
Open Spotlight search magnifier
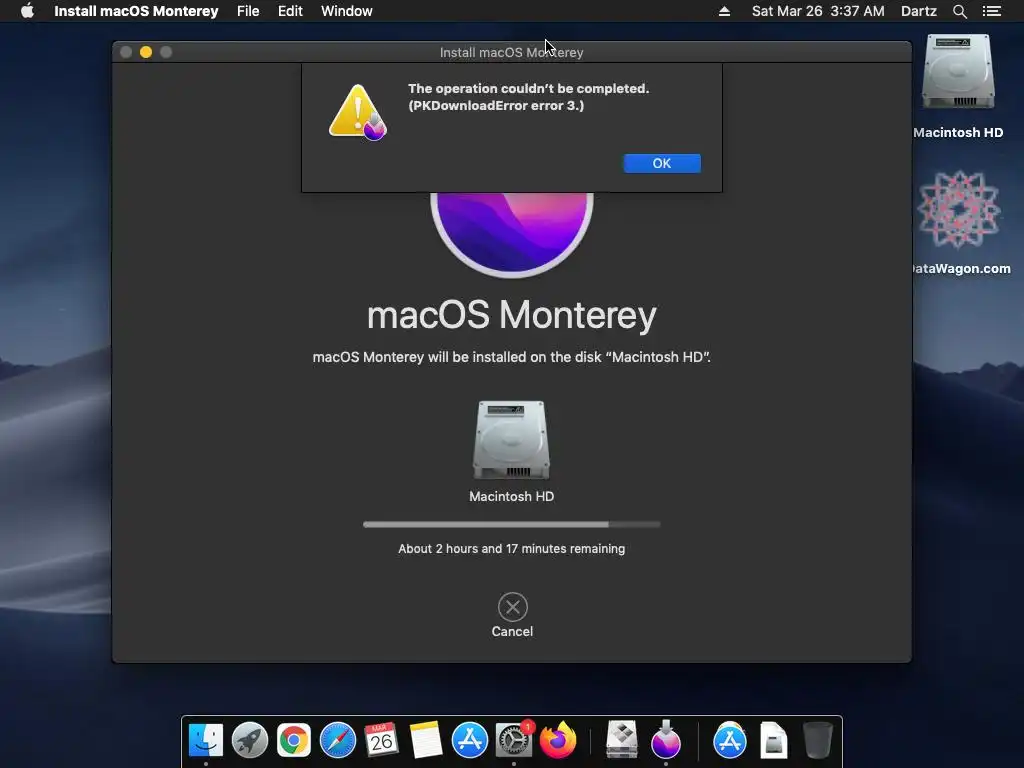pyautogui.click(x=959, y=11)
